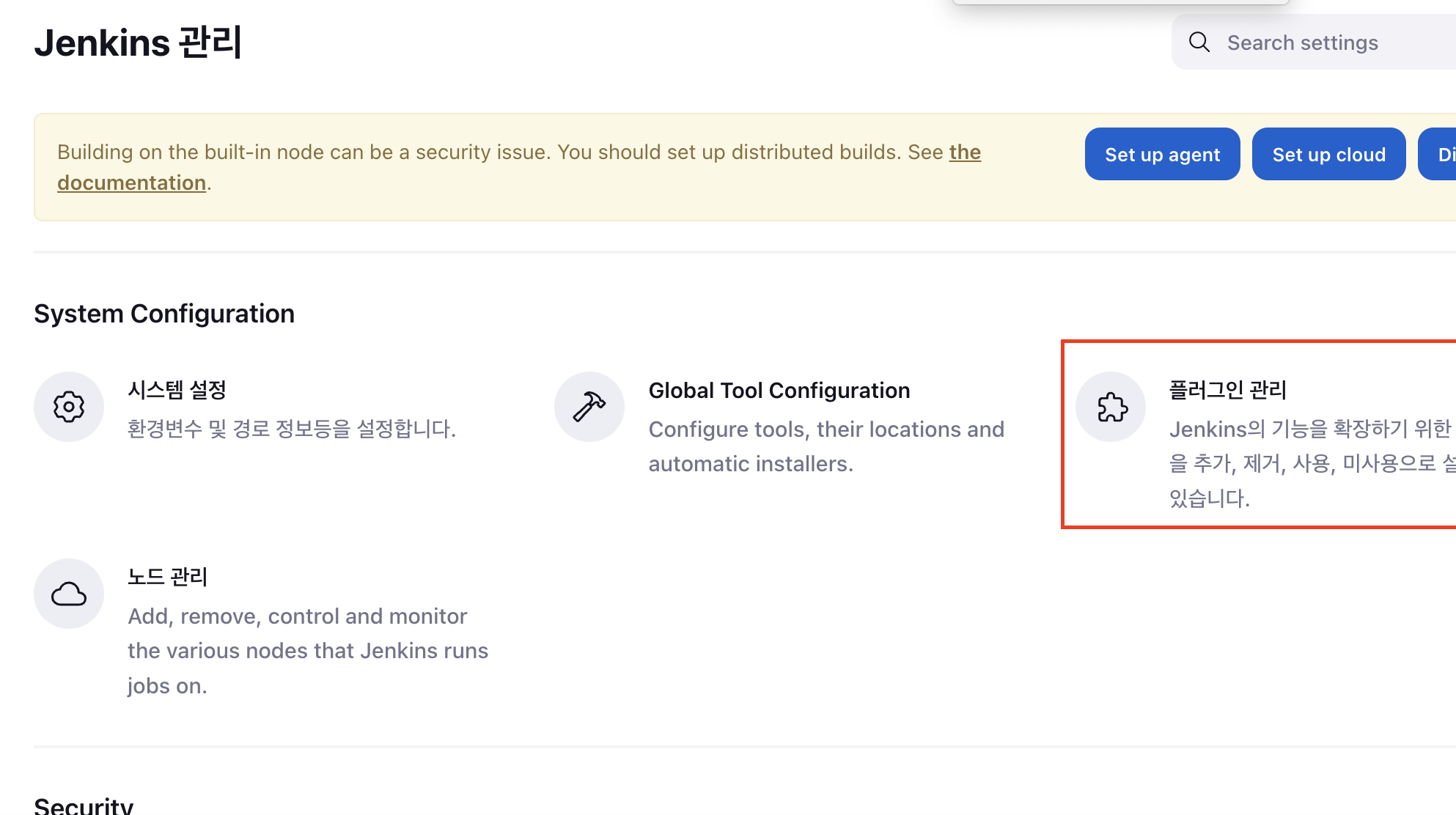The height and width of the screenshot is (815, 1456).
Task: Click the search magnifying glass icon
Action: coord(1199,43)
